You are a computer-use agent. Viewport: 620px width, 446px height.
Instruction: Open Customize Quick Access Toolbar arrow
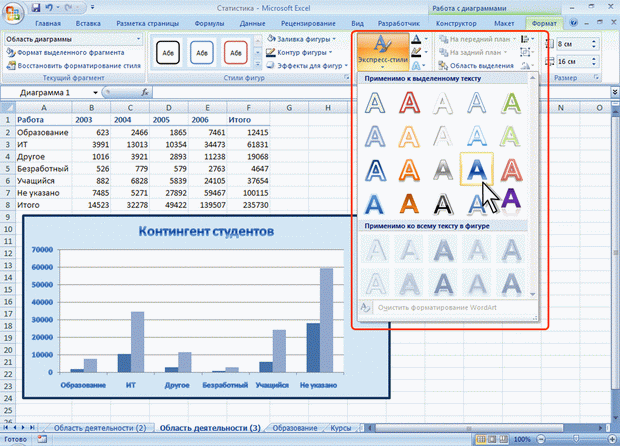click(x=92, y=8)
